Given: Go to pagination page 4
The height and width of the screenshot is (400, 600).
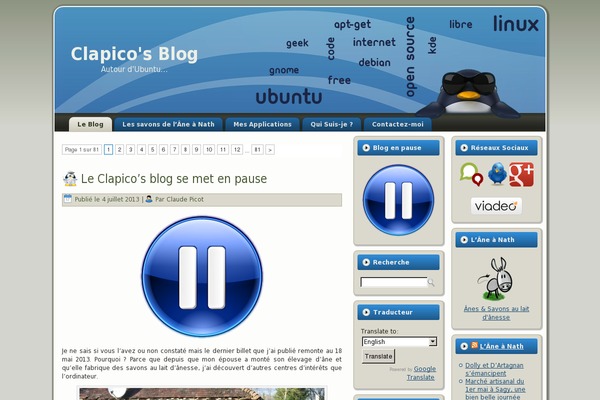Looking at the screenshot, I should (x=142, y=150).
